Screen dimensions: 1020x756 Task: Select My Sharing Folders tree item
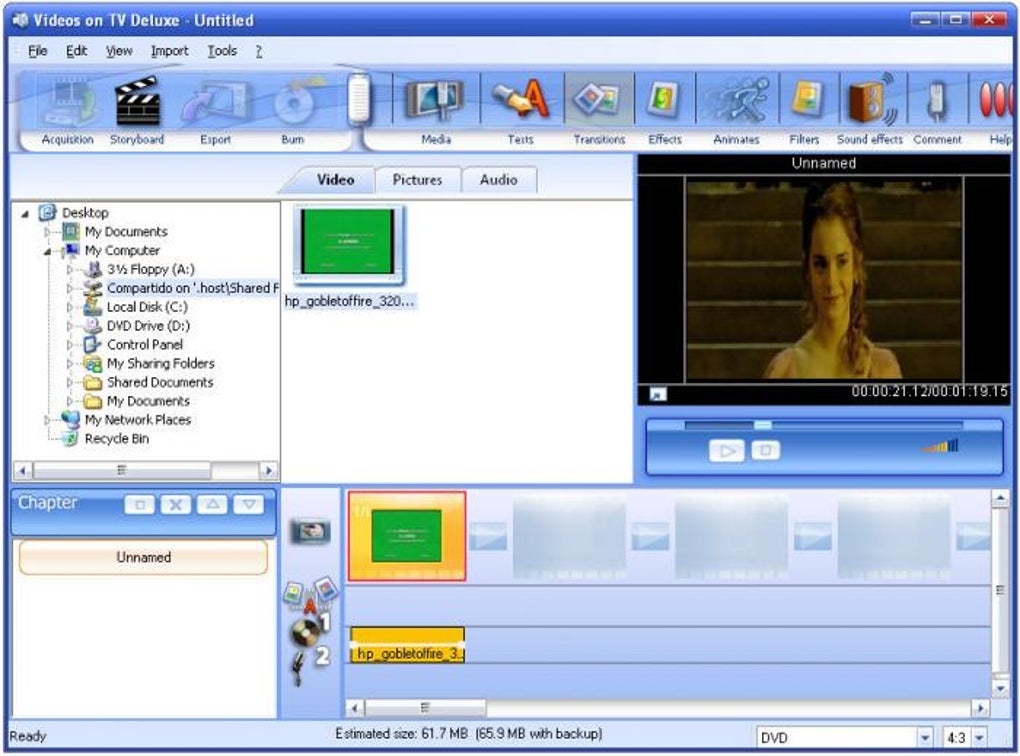[161, 364]
